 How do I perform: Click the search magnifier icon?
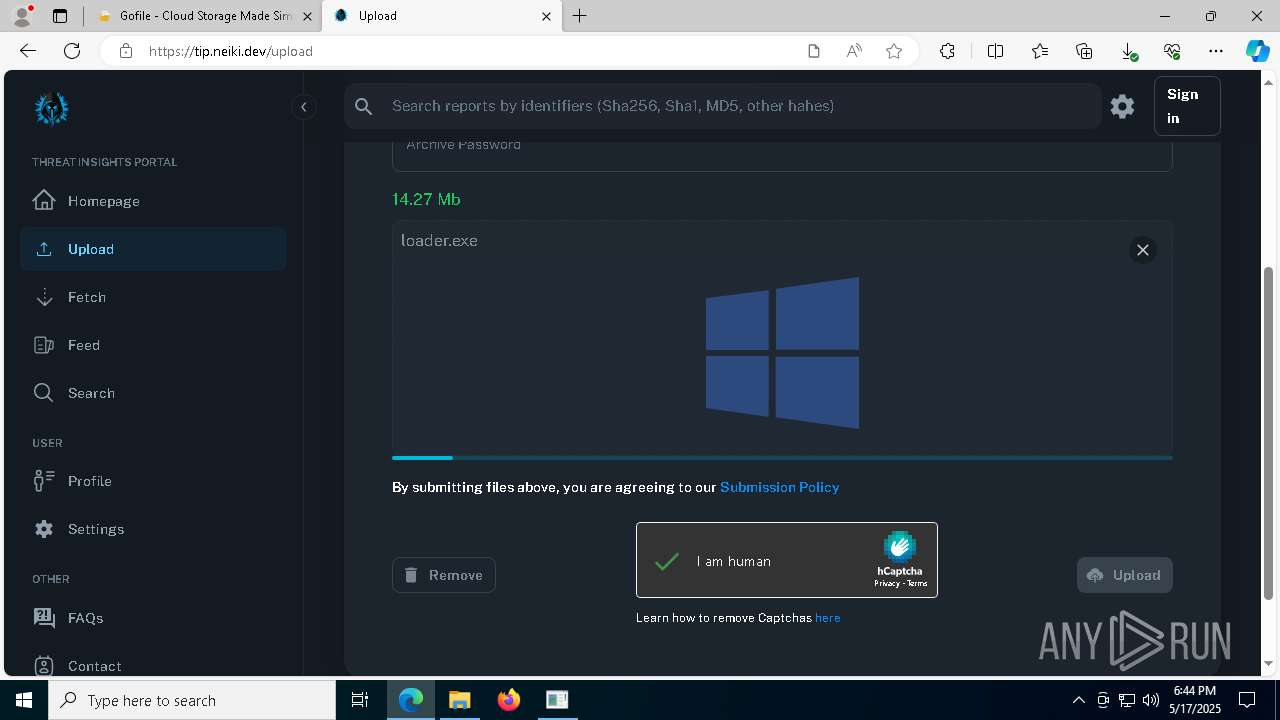[x=364, y=106]
